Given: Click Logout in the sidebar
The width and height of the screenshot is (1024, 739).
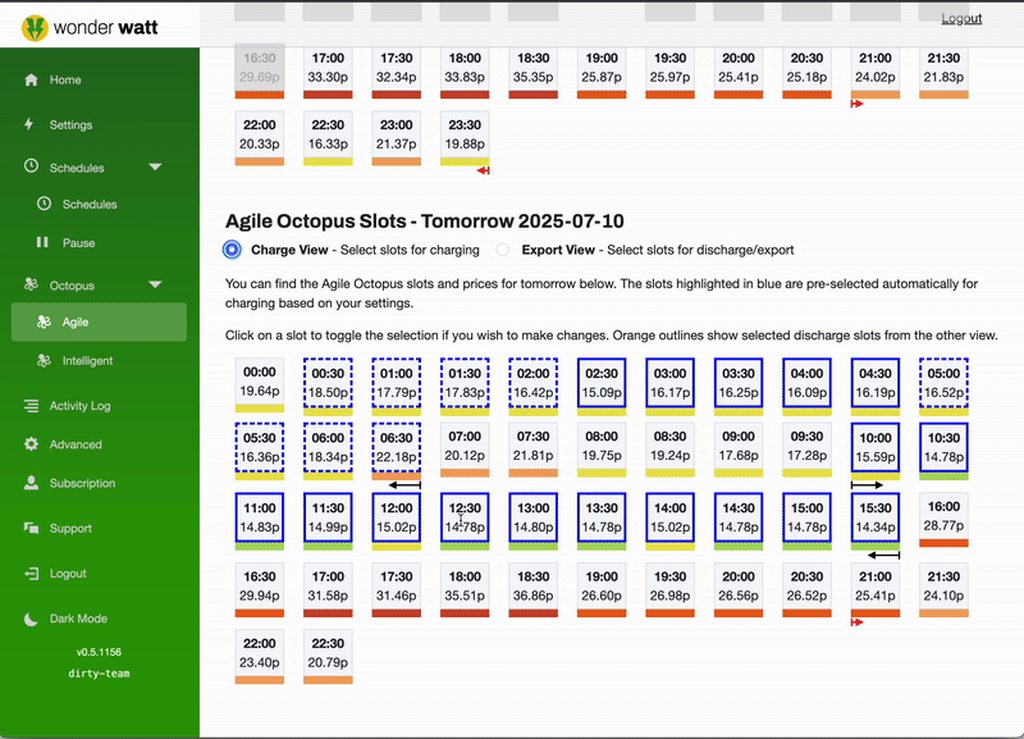Looking at the screenshot, I should click(x=68, y=574).
